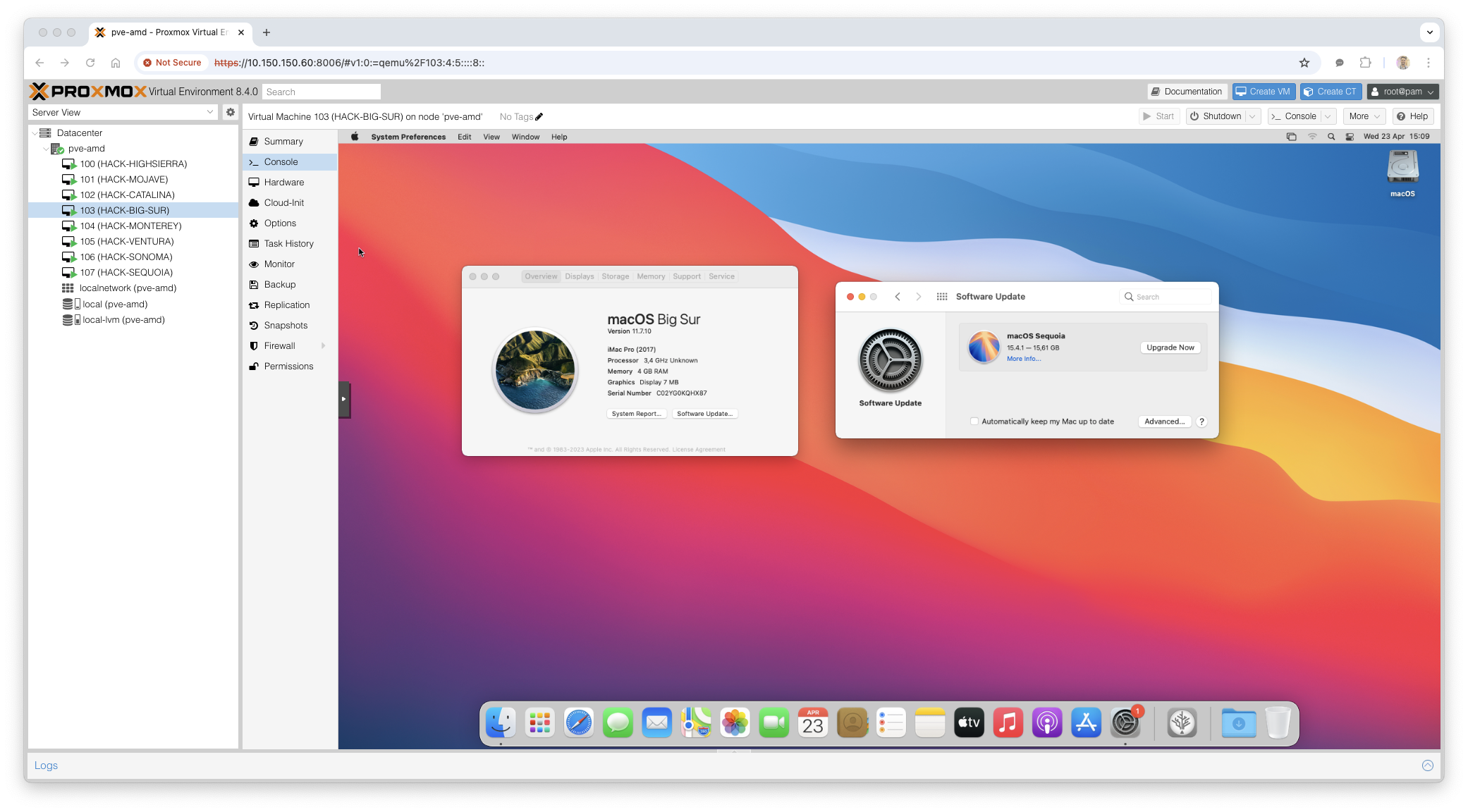This screenshot has width=1468, height=812.
Task: Open Server View settings gear
Action: (230, 112)
